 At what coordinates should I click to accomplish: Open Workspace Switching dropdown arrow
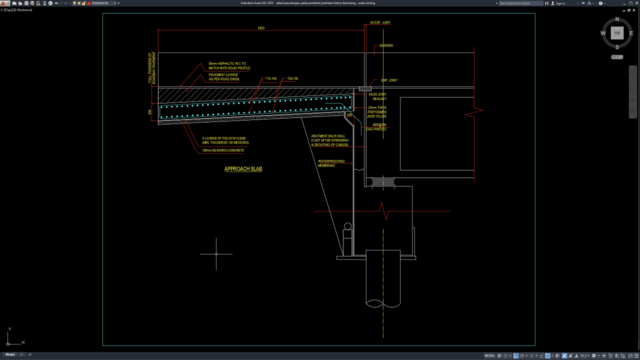point(599,356)
